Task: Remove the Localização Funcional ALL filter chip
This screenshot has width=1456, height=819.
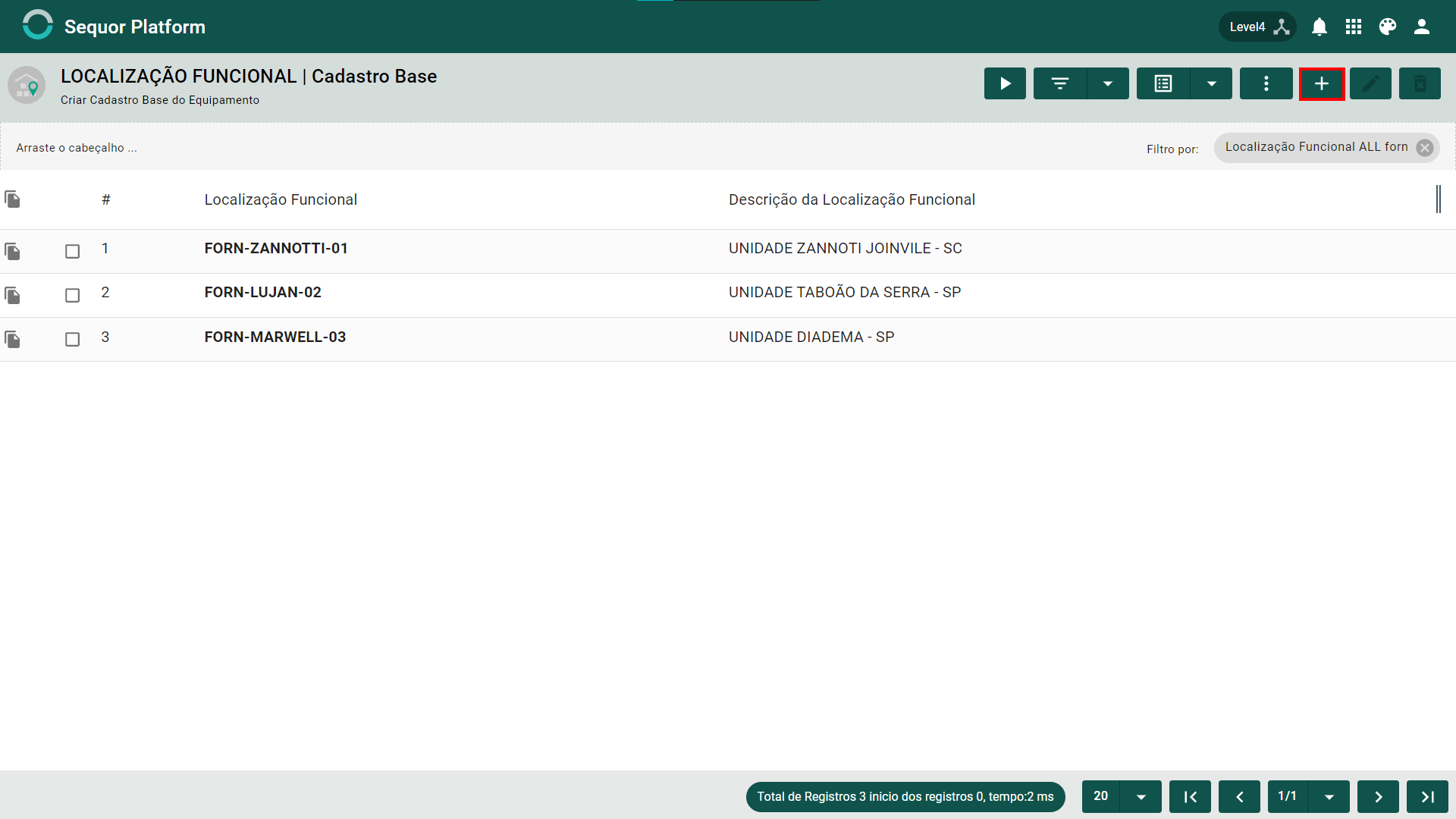Action: [1425, 148]
